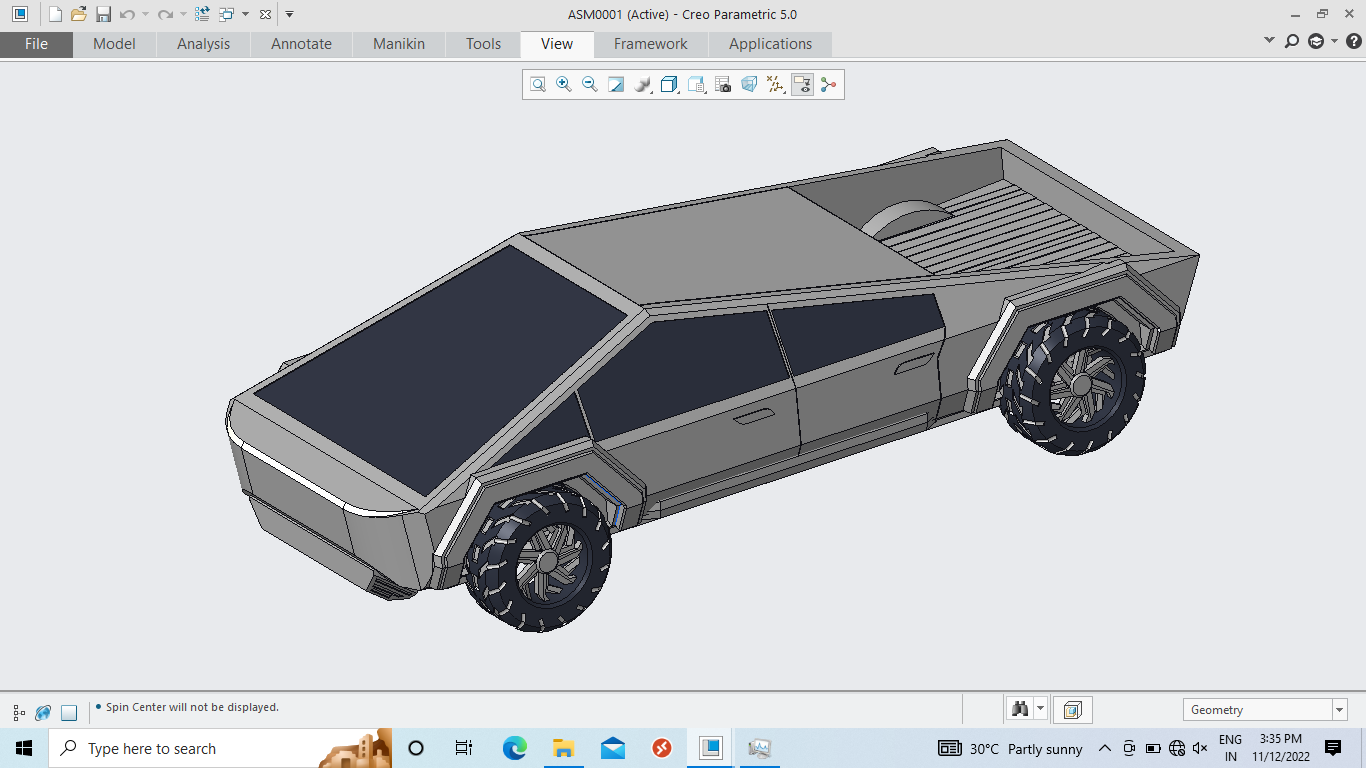Open the Windows Start menu
The width and height of the screenshot is (1366, 768).
[x=24, y=748]
